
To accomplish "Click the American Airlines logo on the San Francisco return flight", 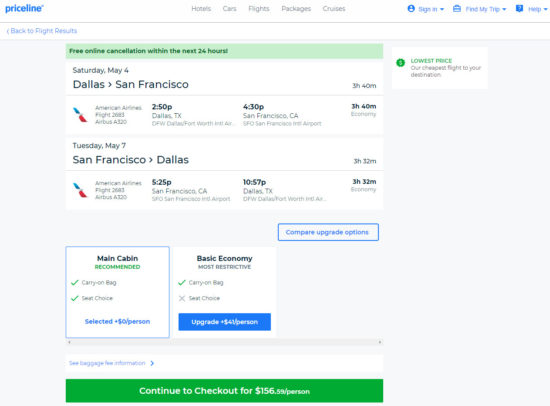I will [x=80, y=190].
